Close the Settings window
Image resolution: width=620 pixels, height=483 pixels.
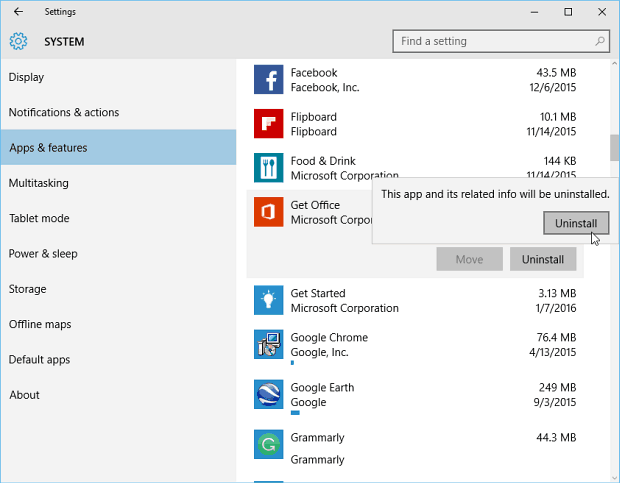(x=602, y=12)
